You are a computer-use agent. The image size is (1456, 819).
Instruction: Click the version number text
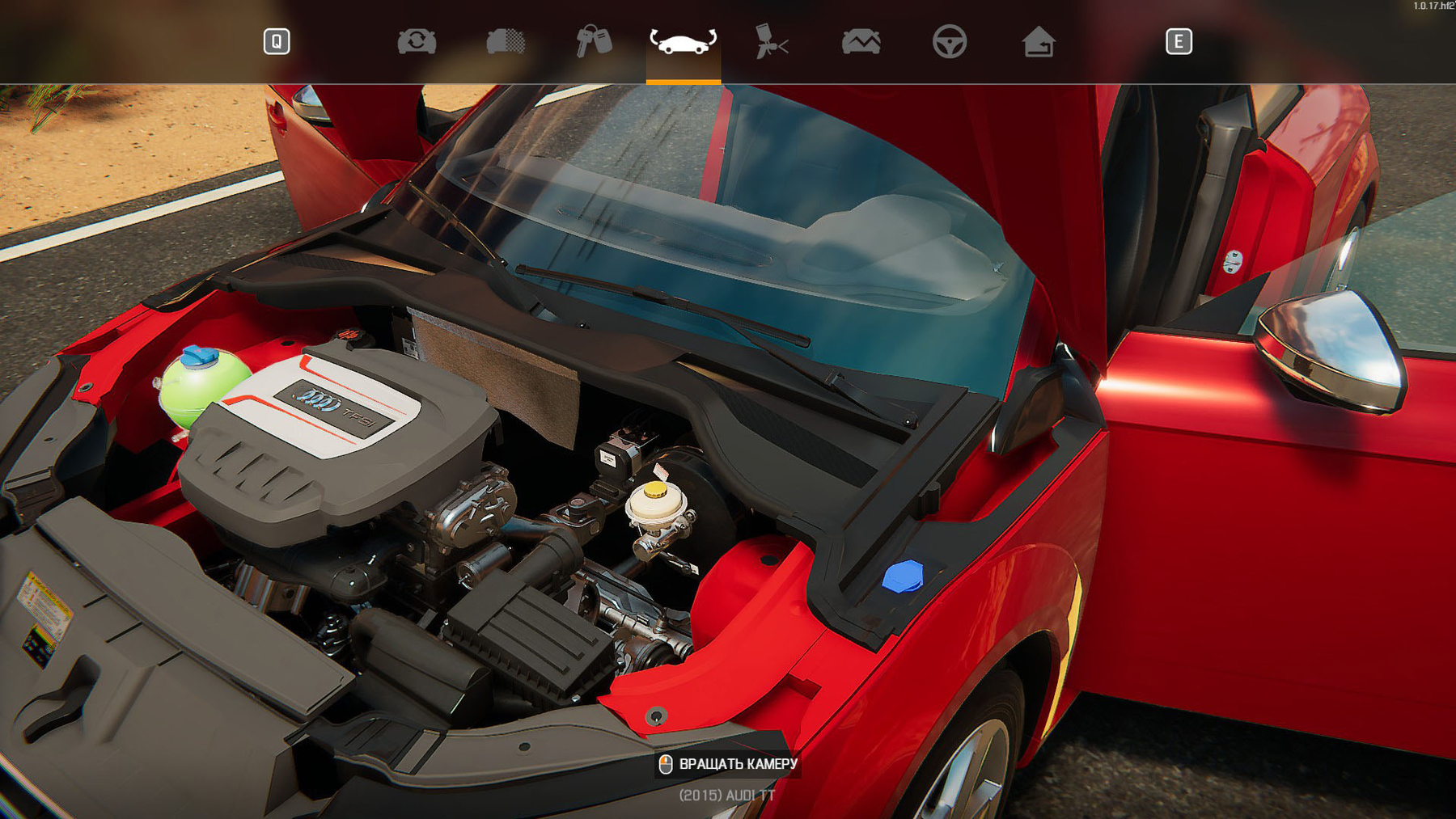1433,6
